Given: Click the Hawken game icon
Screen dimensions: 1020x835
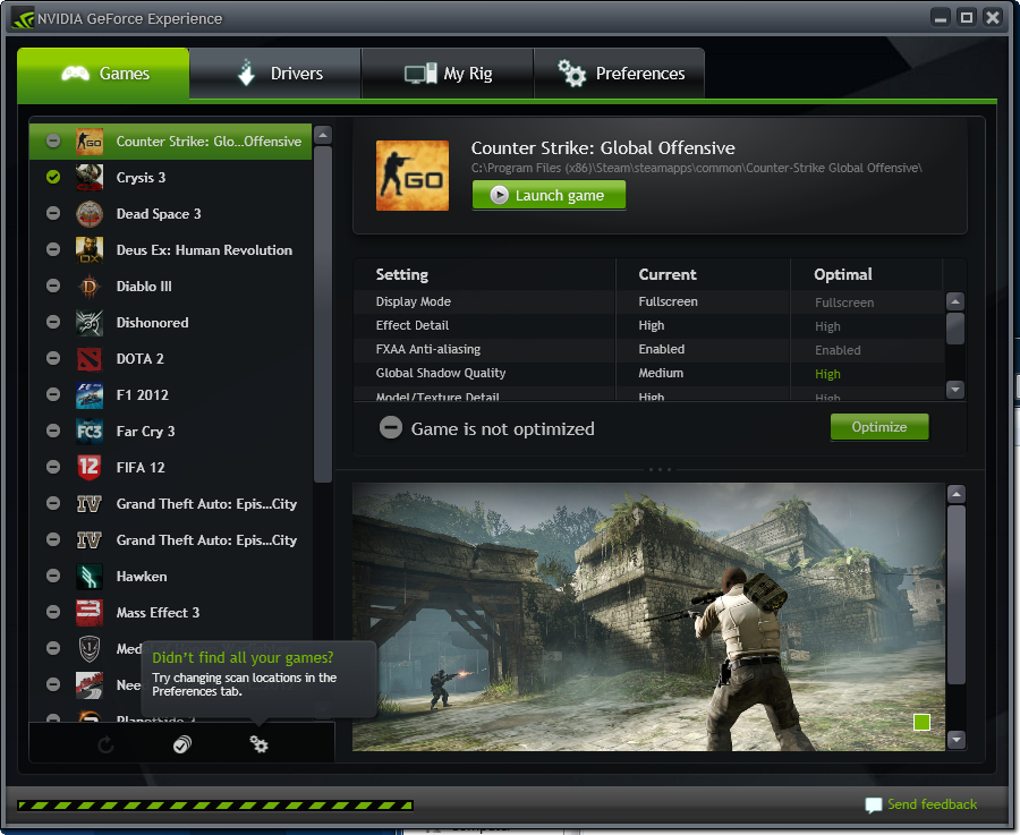Looking at the screenshot, I should (90, 576).
